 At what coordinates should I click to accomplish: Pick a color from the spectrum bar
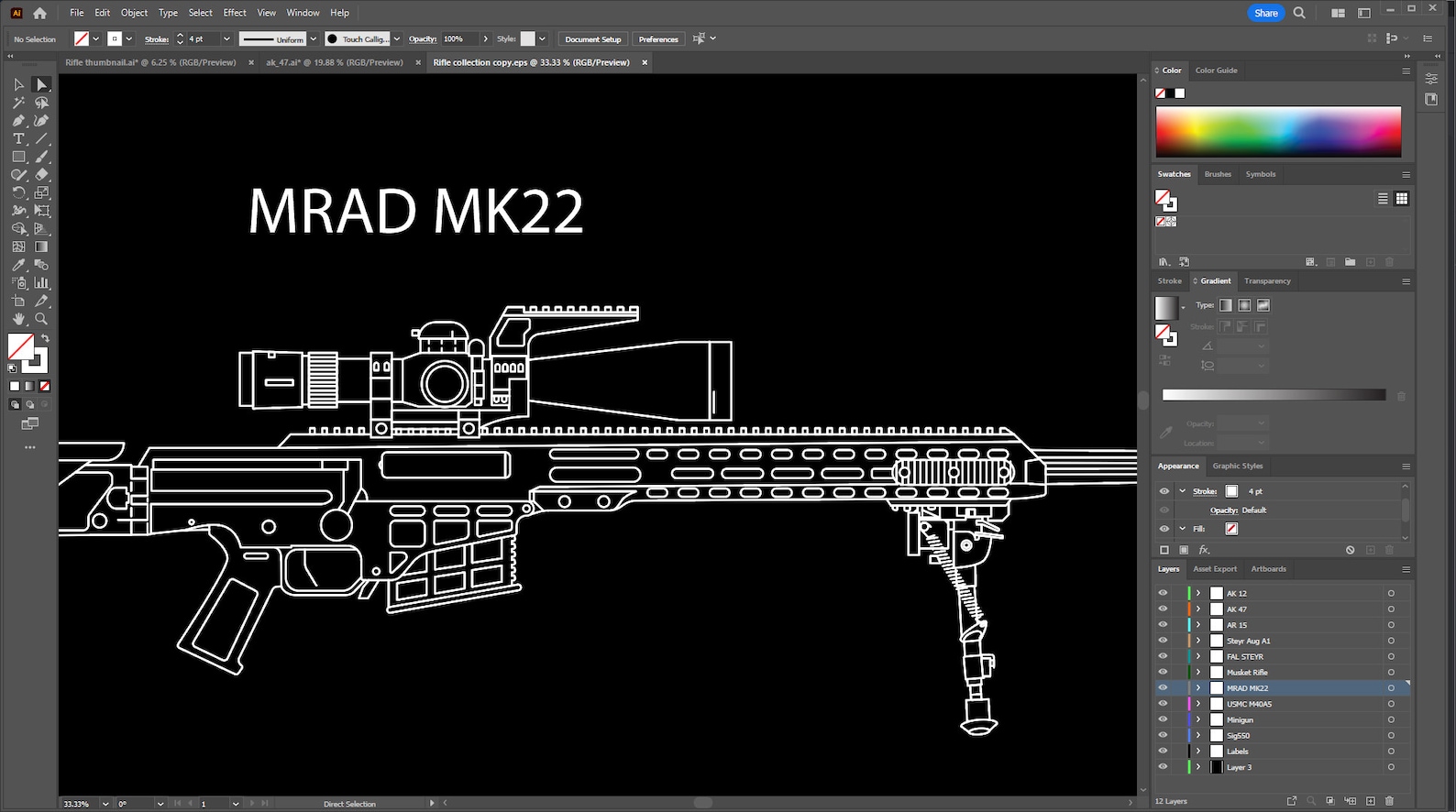1278,132
